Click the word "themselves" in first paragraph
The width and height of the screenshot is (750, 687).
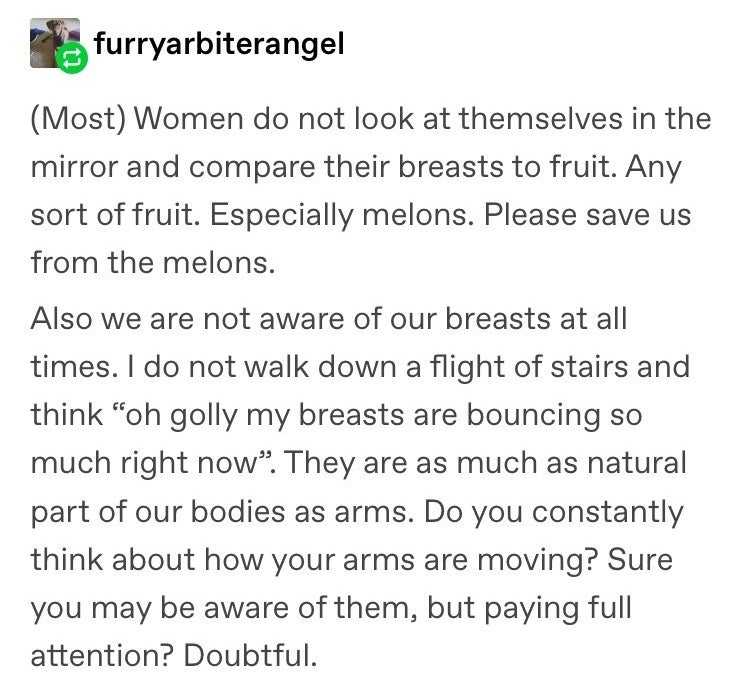(x=540, y=118)
